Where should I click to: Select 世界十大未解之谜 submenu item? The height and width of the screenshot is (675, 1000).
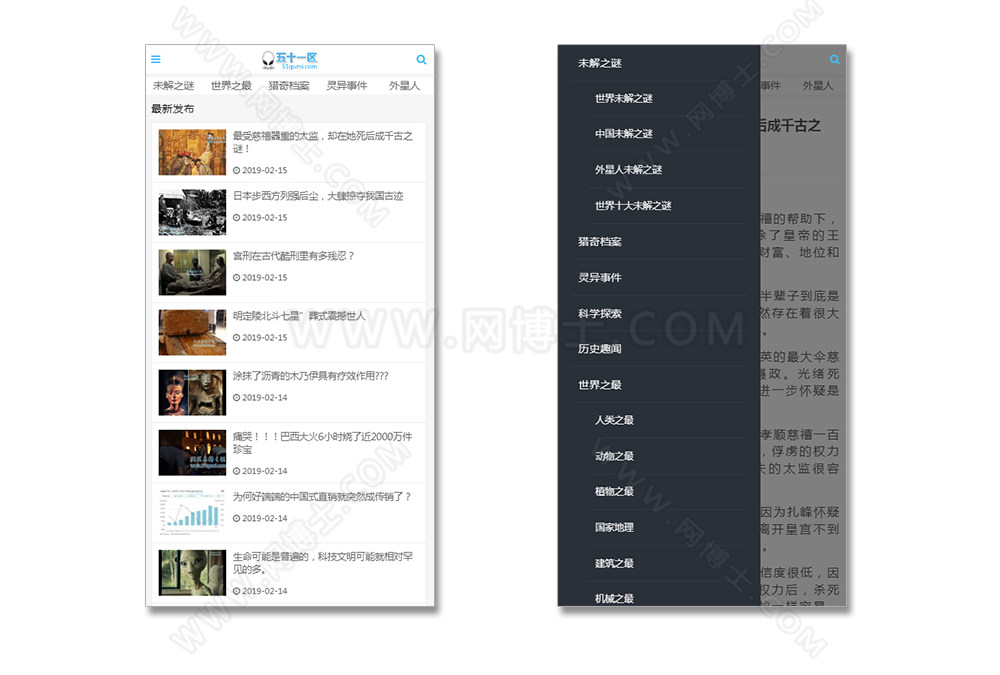633,205
